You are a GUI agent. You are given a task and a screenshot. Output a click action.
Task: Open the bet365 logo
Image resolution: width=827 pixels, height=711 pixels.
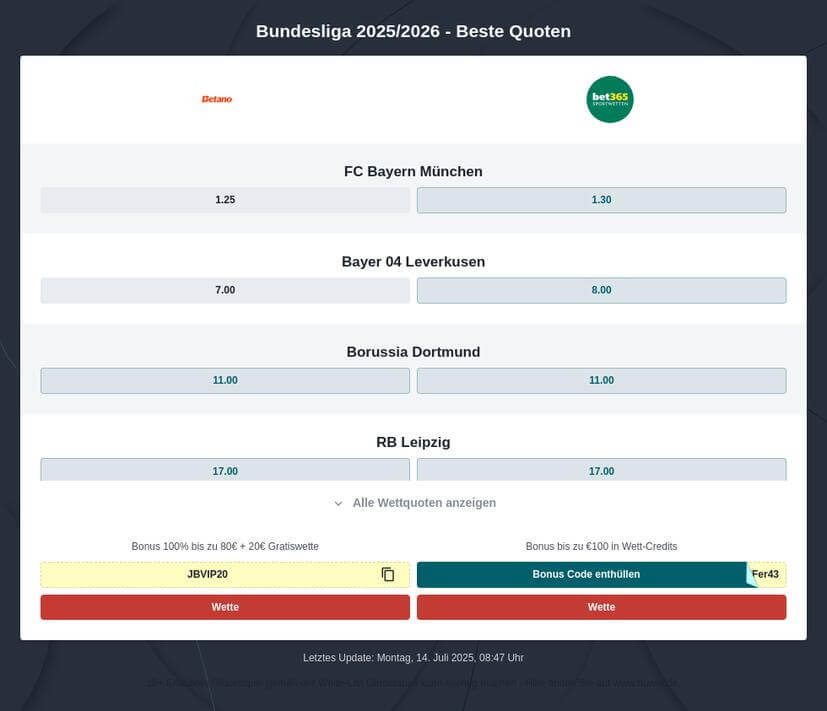tap(610, 99)
